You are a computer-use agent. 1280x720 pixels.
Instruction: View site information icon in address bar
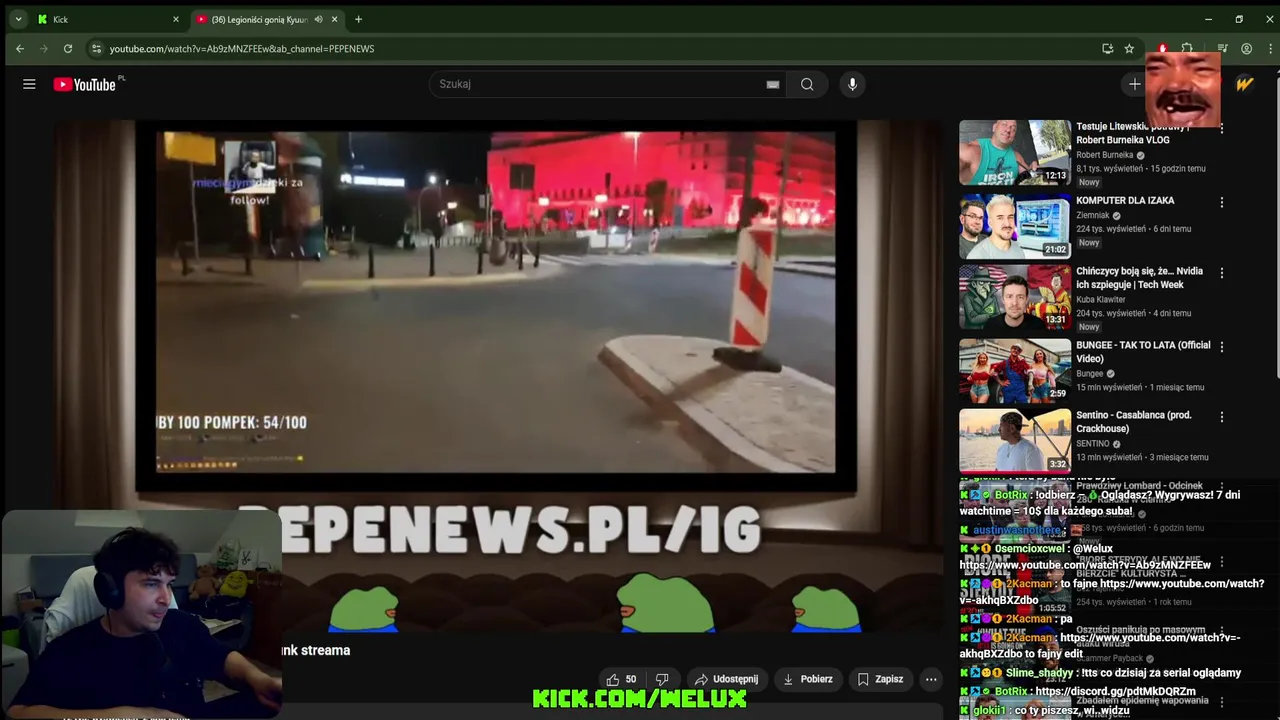click(x=96, y=48)
